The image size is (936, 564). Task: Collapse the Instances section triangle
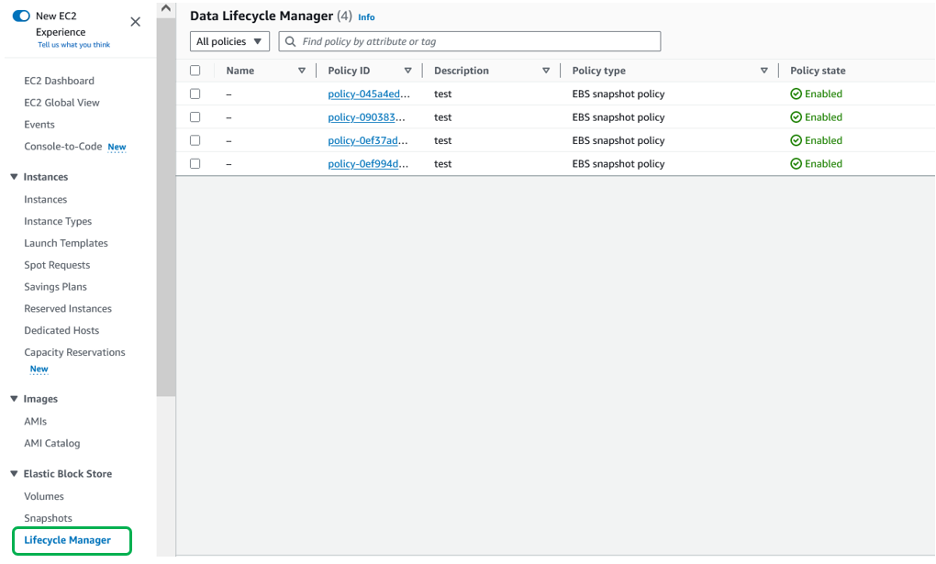click(x=14, y=177)
